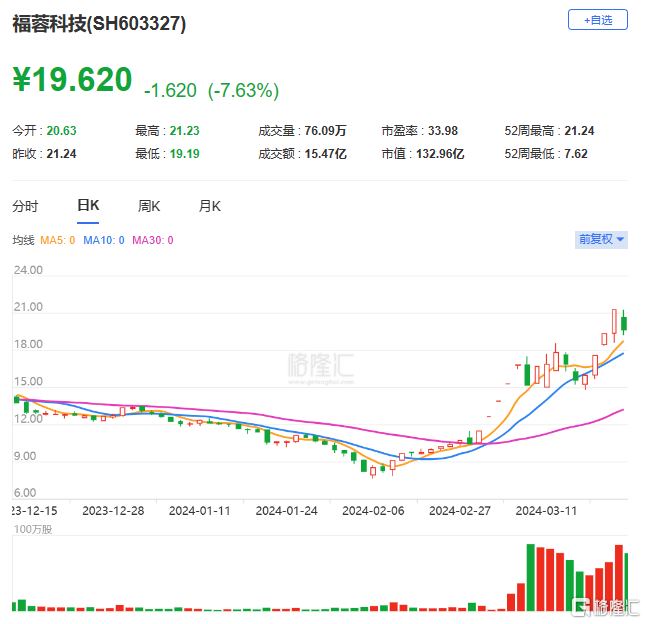Select the 今开 value 20.63
The image size is (646, 624).
click(61, 131)
